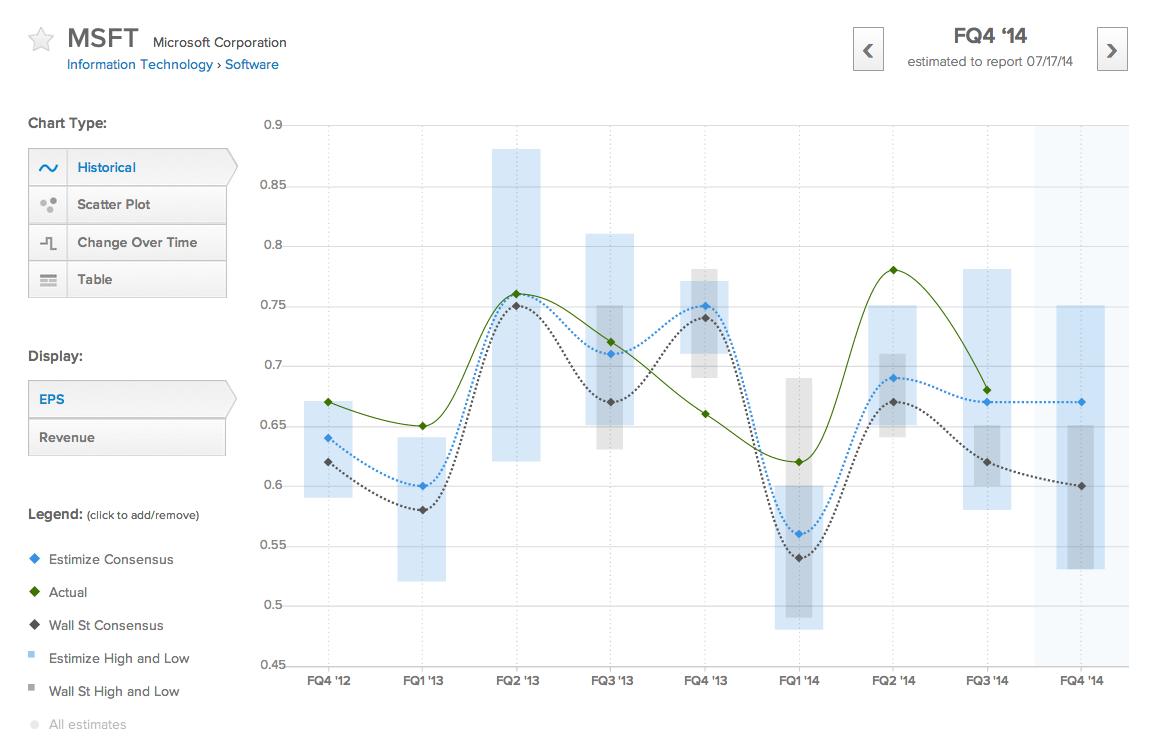Viewport: 1159px width, 739px height.
Task: Select the Scatter Plot chart type
Action: (x=127, y=205)
